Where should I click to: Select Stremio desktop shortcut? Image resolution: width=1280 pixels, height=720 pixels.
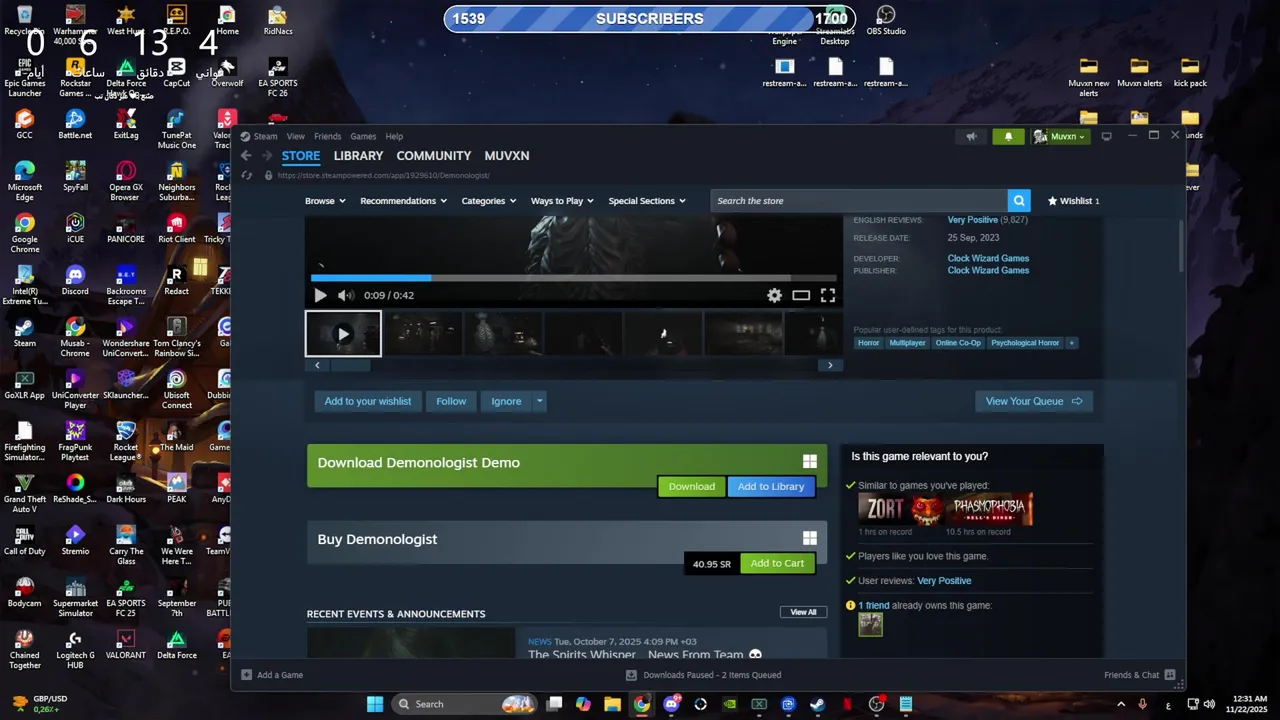point(75,540)
